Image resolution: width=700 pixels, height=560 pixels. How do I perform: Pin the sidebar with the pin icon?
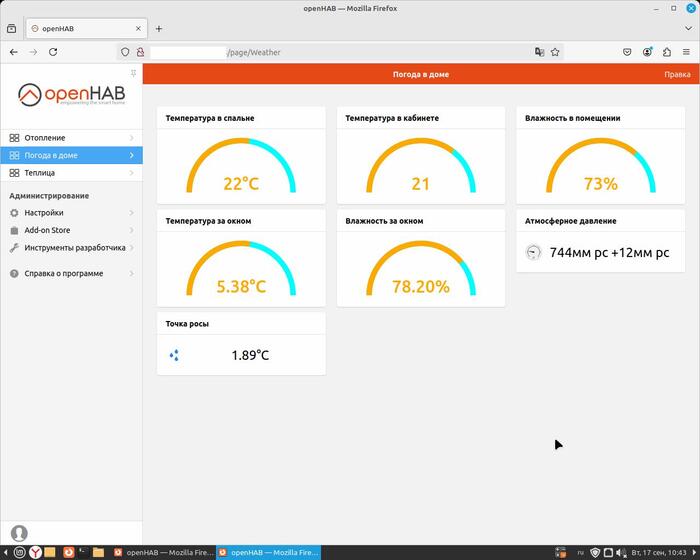coord(133,73)
